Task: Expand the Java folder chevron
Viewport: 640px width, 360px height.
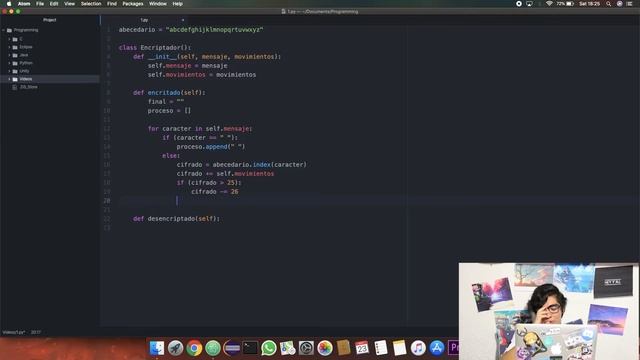Action: pyautogui.click(x=9, y=55)
